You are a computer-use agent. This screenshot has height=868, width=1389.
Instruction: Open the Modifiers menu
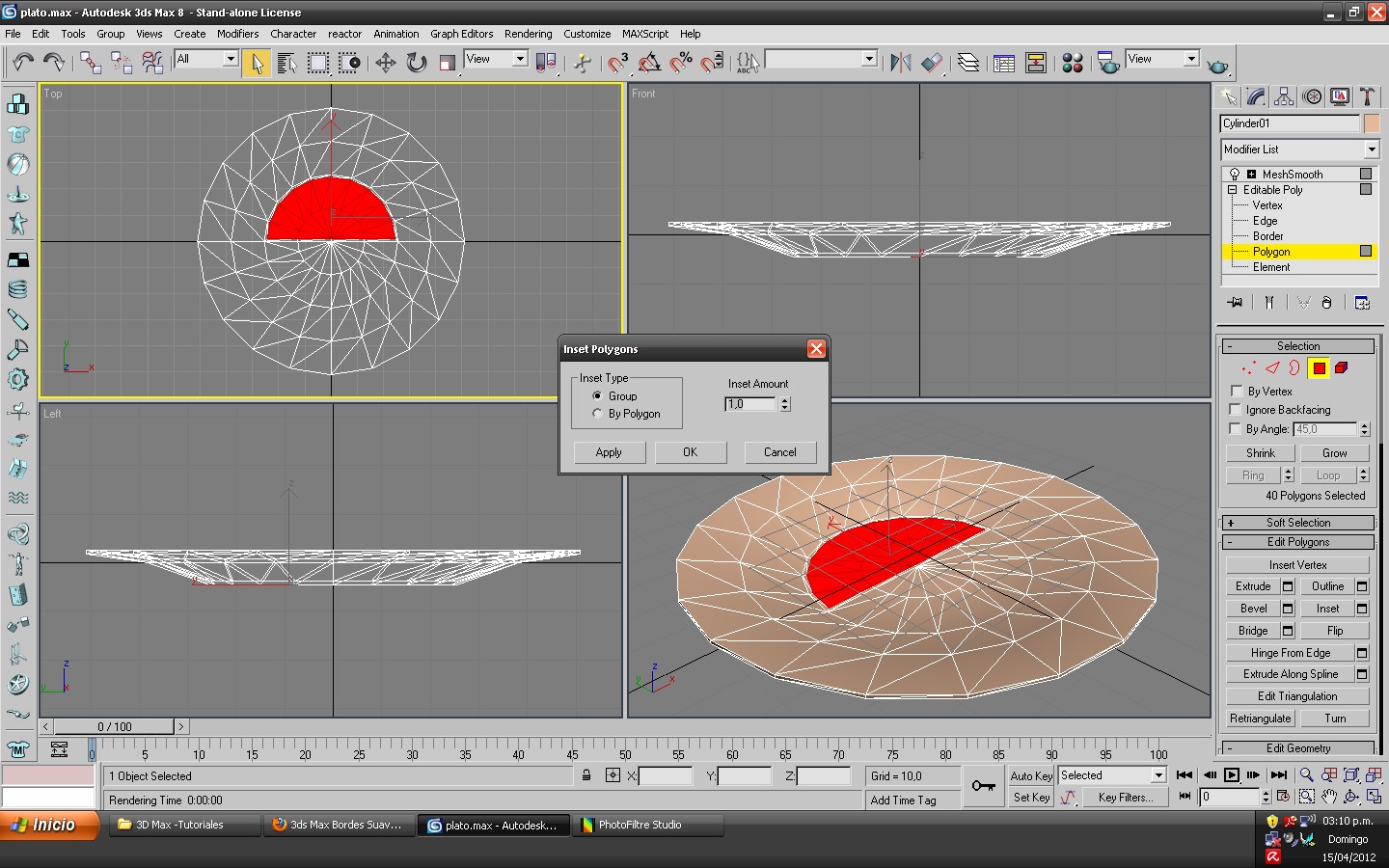[237, 34]
